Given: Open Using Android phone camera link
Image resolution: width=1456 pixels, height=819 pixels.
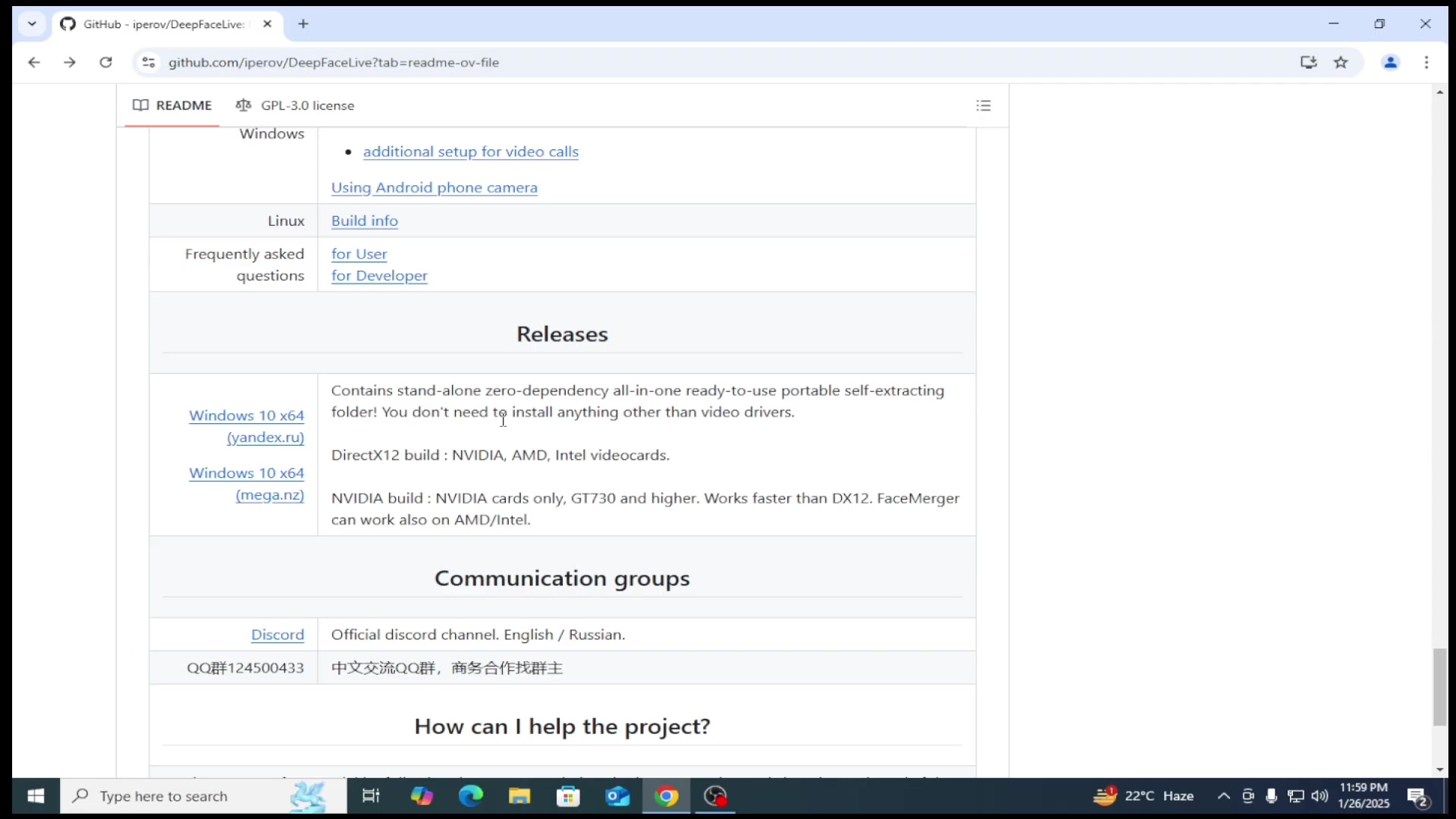Looking at the screenshot, I should (434, 187).
